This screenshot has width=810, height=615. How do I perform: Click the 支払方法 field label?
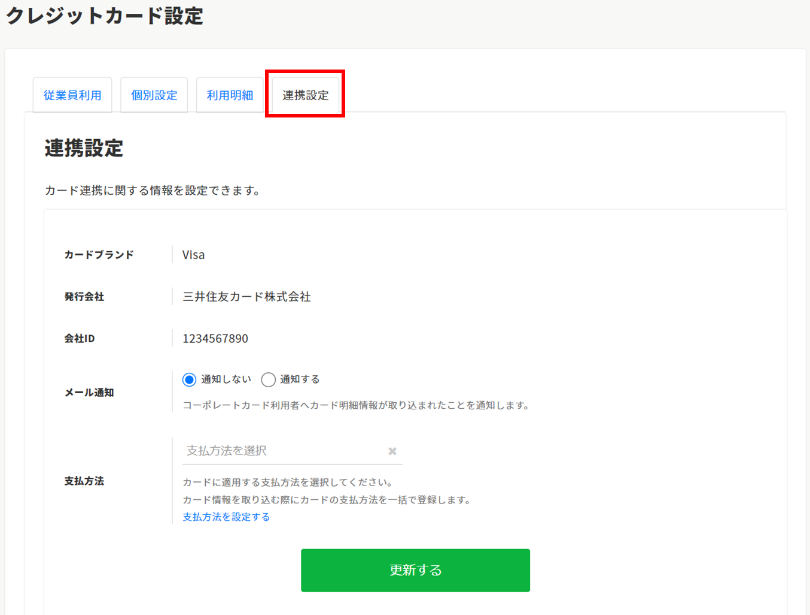(x=84, y=481)
